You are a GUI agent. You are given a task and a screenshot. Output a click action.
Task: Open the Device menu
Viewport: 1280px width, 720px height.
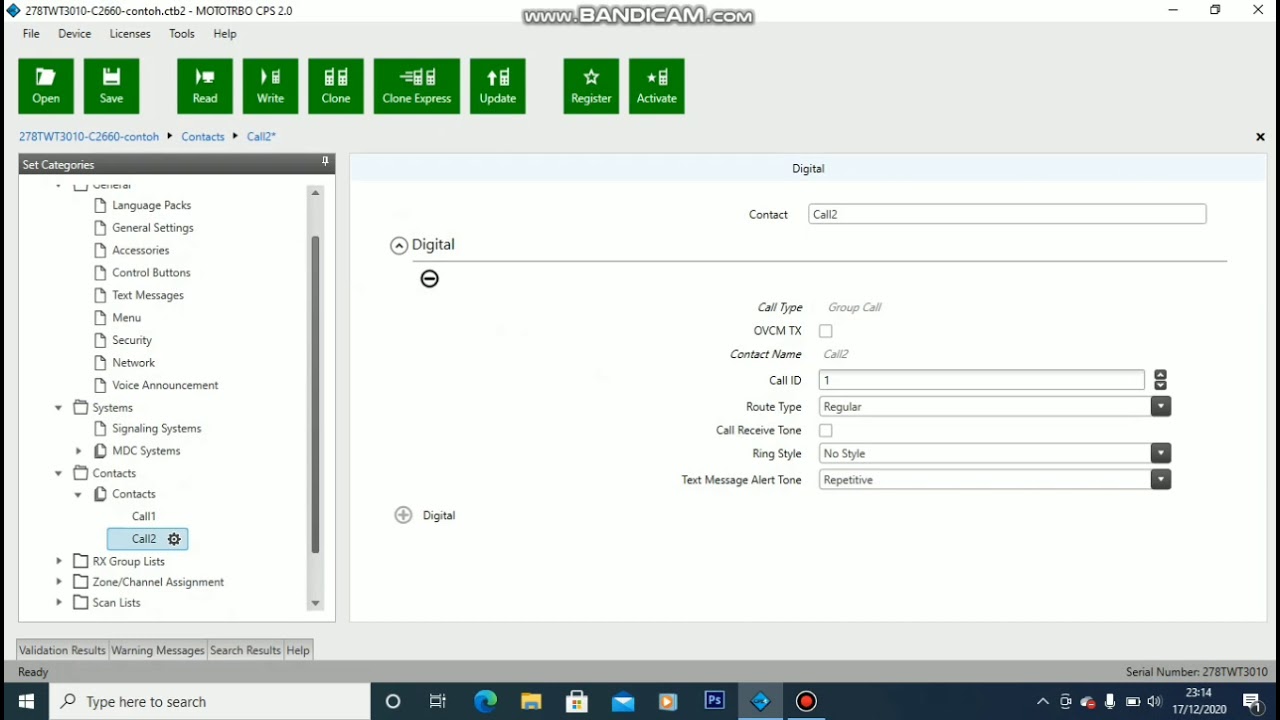pos(75,34)
